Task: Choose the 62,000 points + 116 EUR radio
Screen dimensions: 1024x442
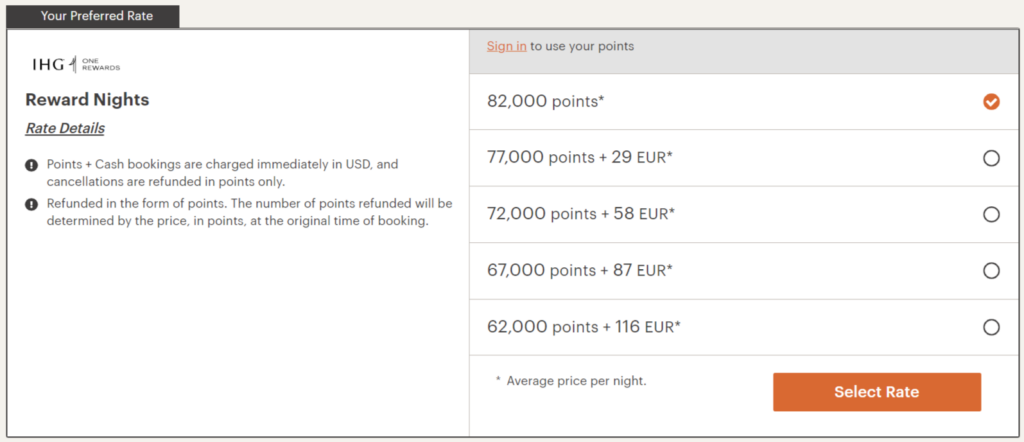Action: [991, 327]
